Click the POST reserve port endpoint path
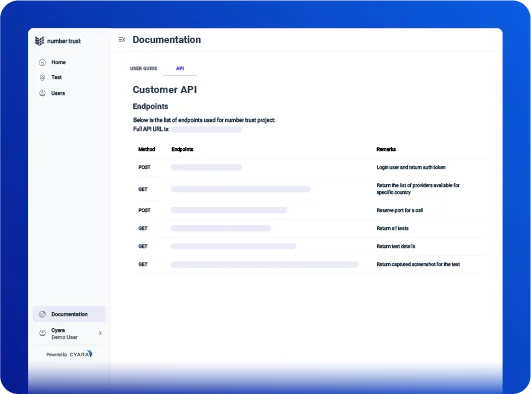Screen dimensions: 531x394 pos(229,210)
